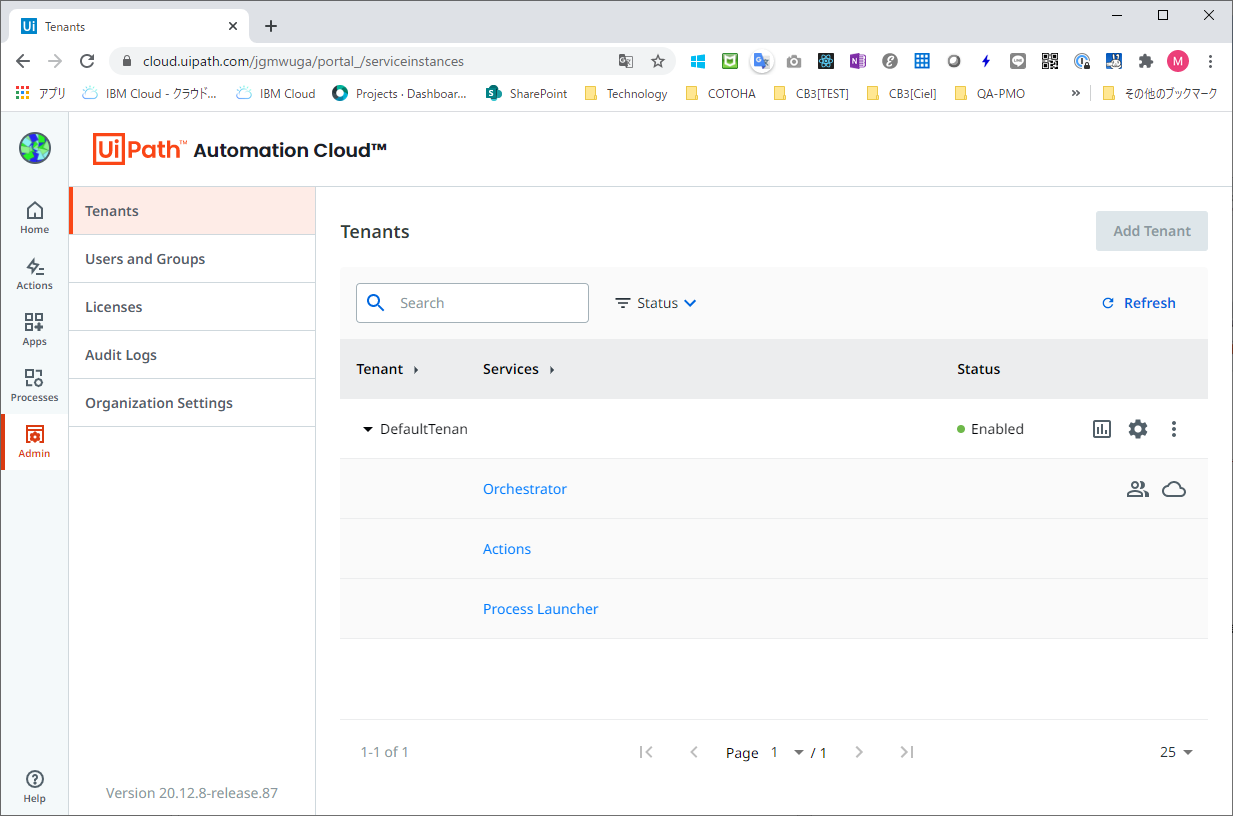Change items per page dropdown 25
The height and width of the screenshot is (816, 1233).
click(x=1176, y=752)
